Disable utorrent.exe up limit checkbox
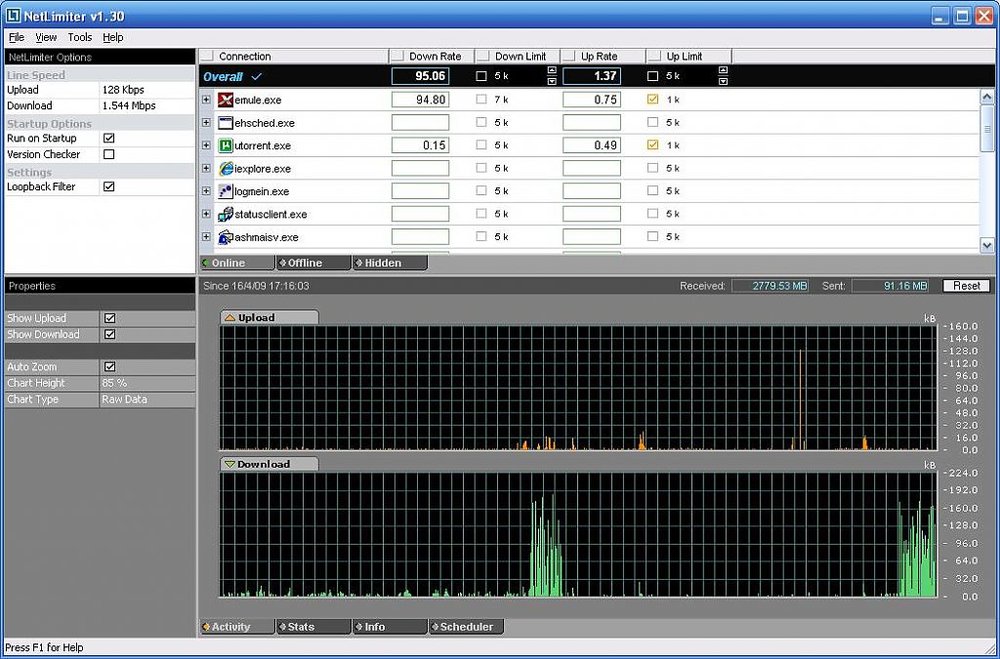The width and height of the screenshot is (1000, 659). click(x=652, y=145)
